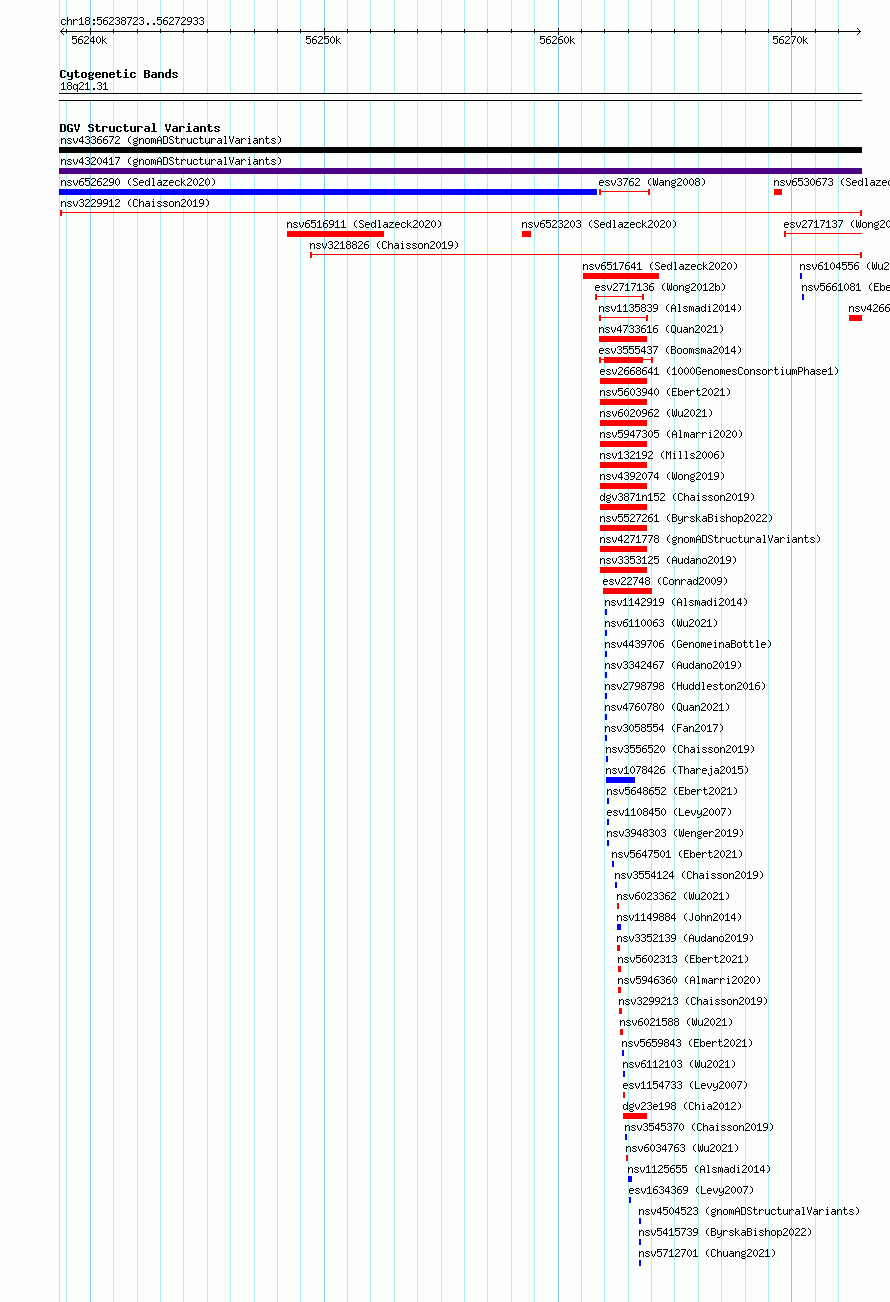890x1302 pixels.
Task: Open variant nsv4439706 (GenomeinaBottle)
Action: pyautogui.click(x=688, y=644)
